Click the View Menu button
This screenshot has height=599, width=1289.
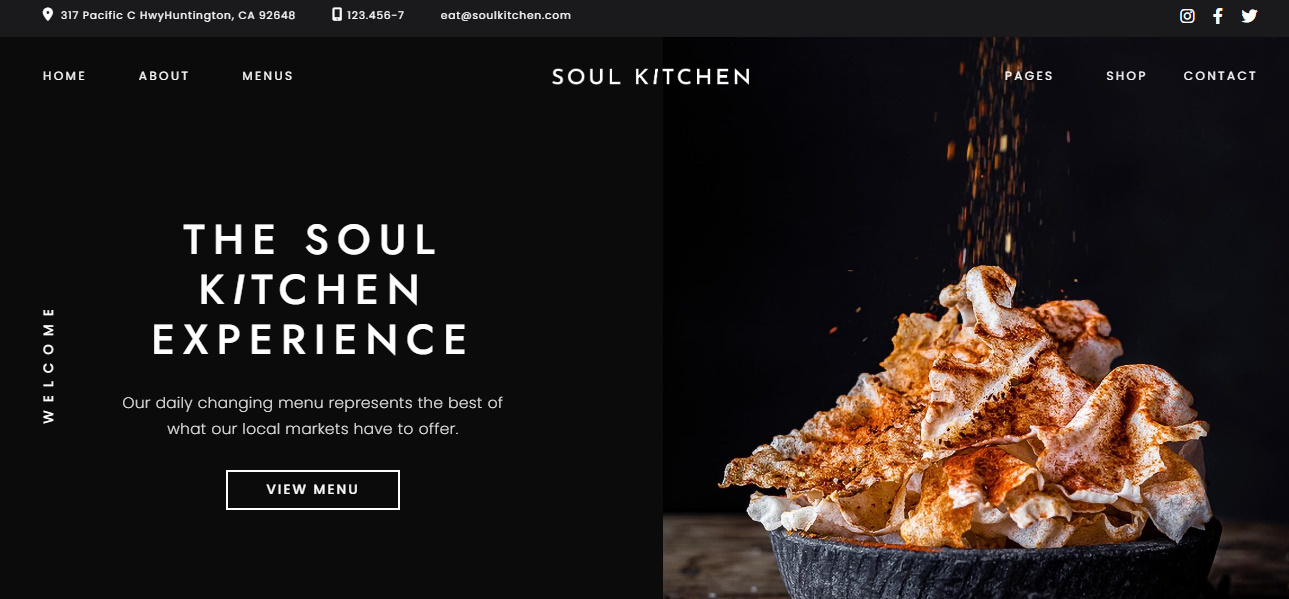(x=313, y=490)
